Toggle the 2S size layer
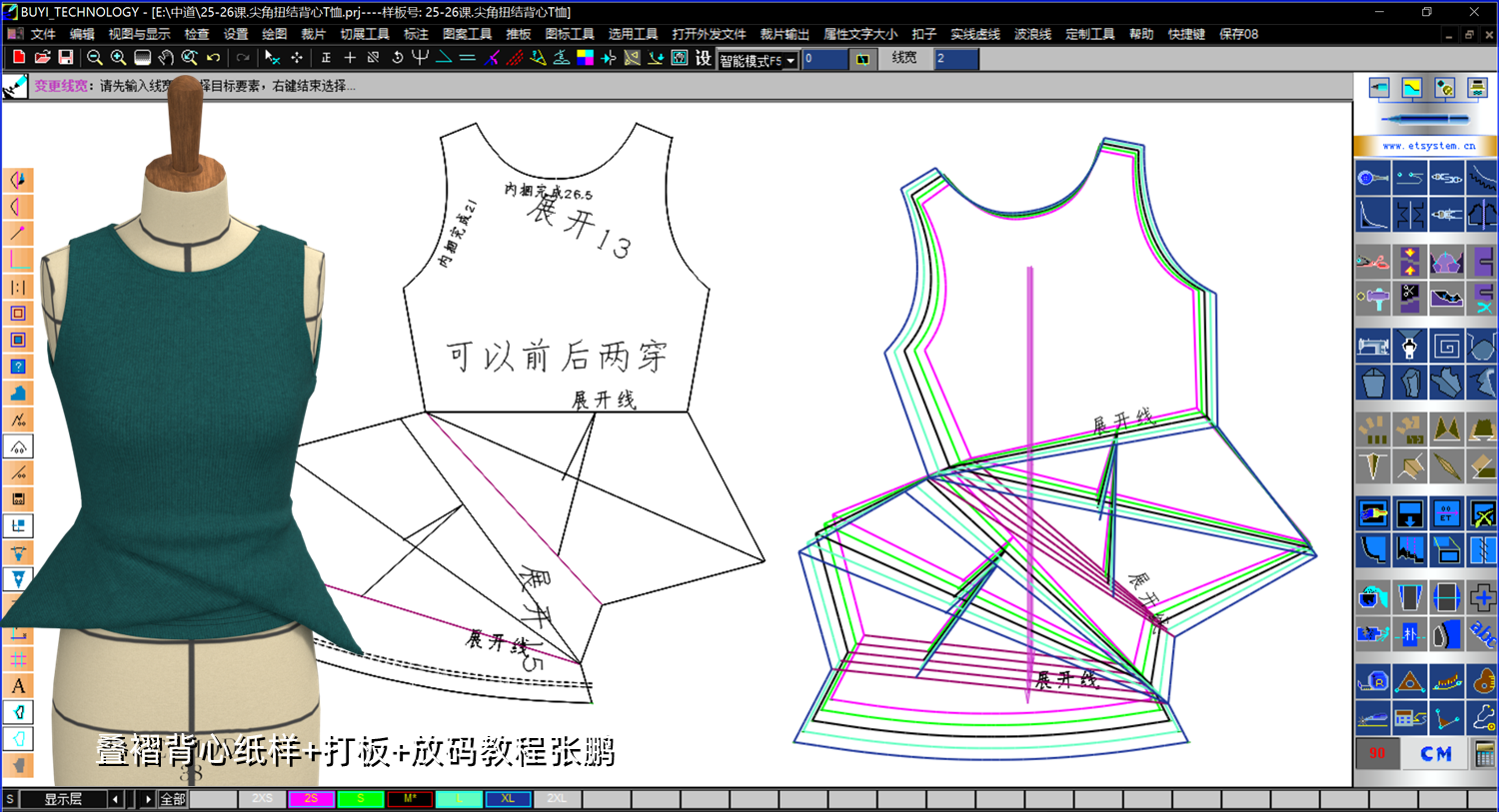This screenshot has height=812, width=1499. coord(311,799)
